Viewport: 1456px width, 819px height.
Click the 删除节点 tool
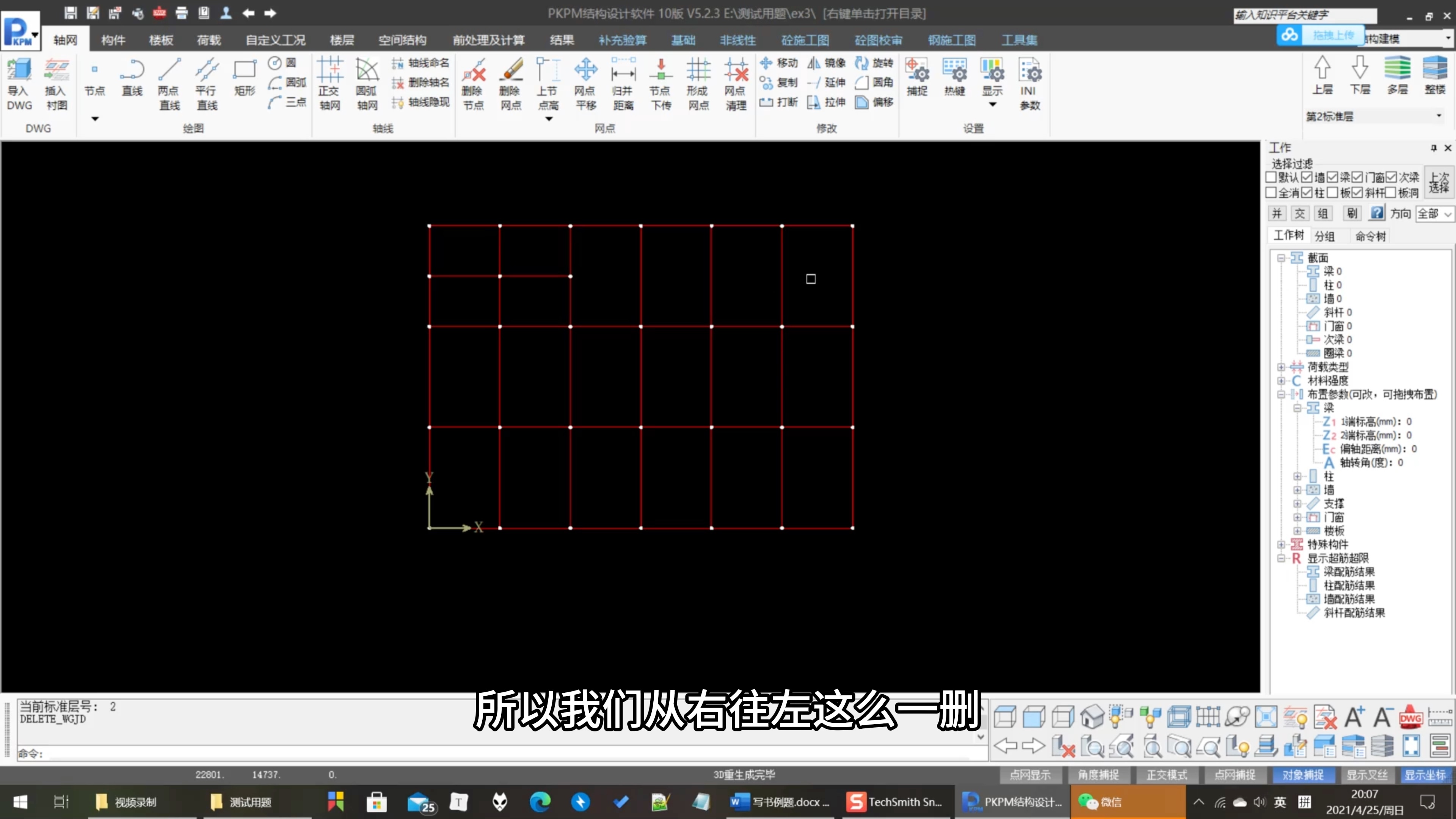[x=473, y=84]
